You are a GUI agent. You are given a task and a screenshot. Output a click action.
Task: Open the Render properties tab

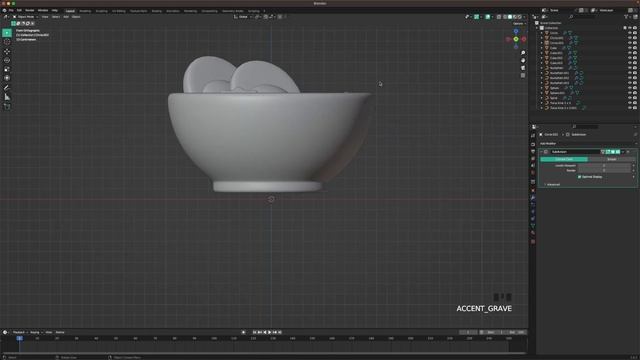pos(533,144)
